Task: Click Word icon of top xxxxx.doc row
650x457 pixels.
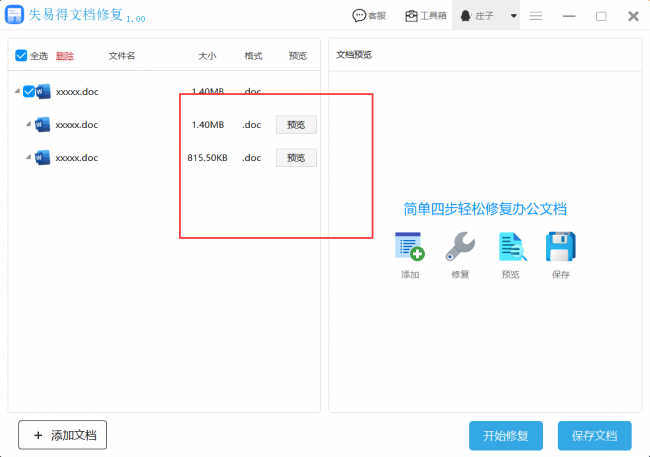Action: click(x=43, y=91)
